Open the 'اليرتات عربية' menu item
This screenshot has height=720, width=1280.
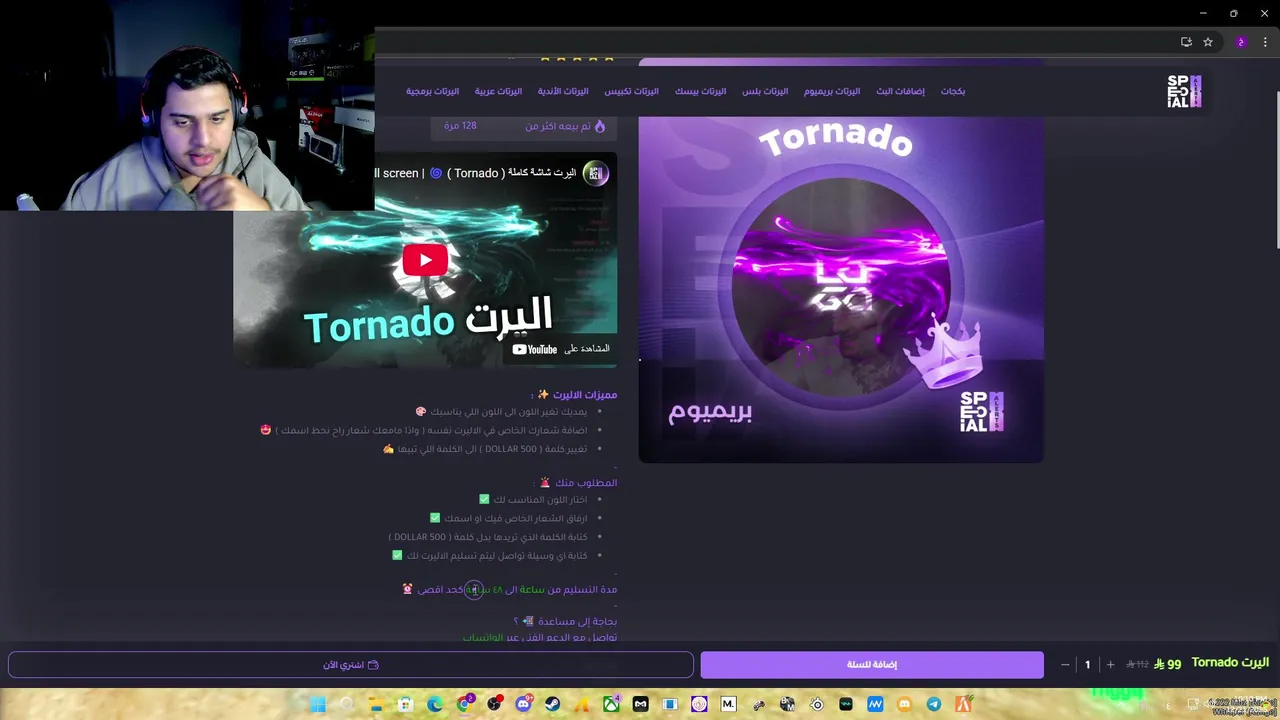498,91
